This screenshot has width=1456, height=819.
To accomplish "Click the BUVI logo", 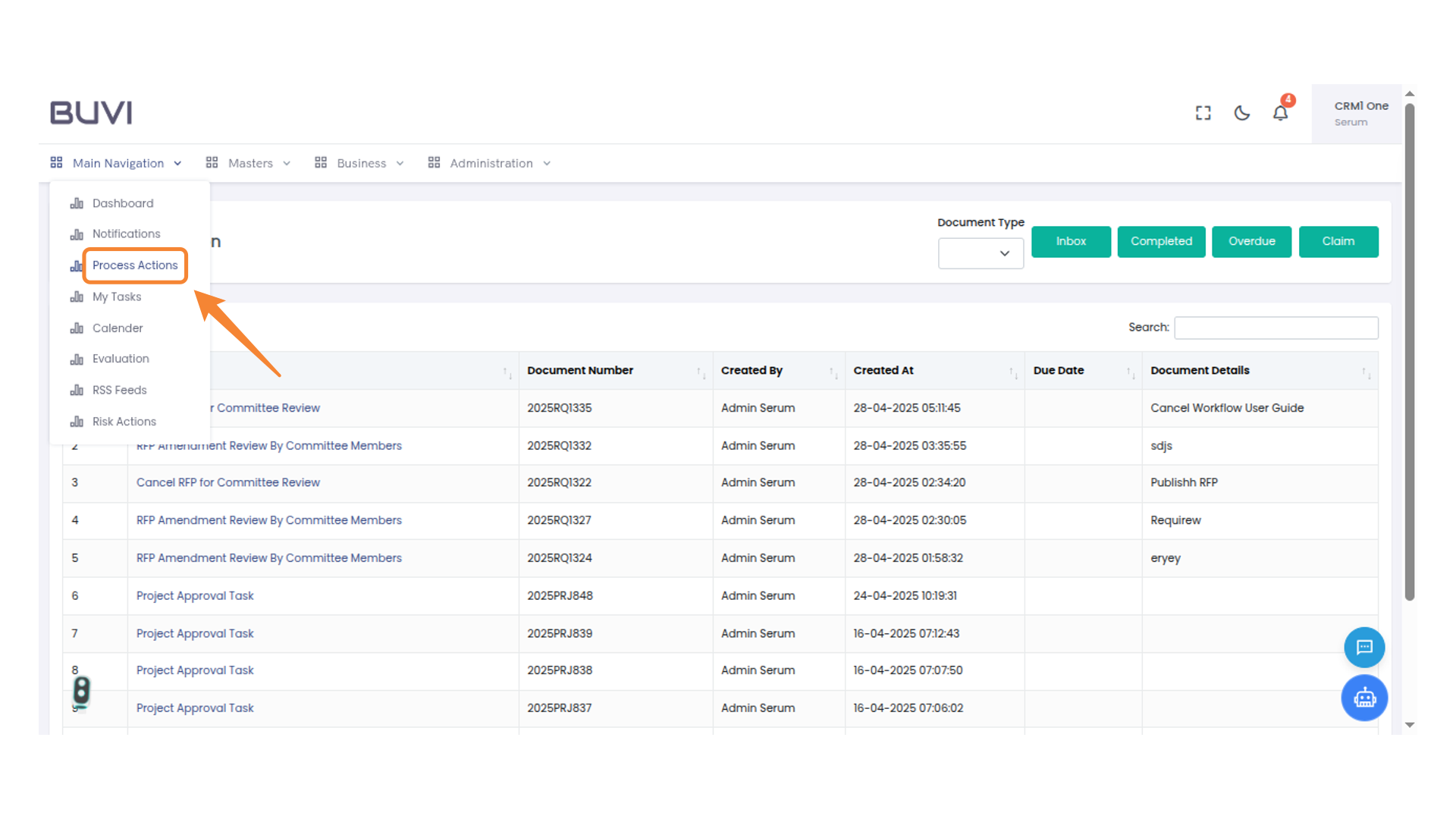I will (x=91, y=112).
